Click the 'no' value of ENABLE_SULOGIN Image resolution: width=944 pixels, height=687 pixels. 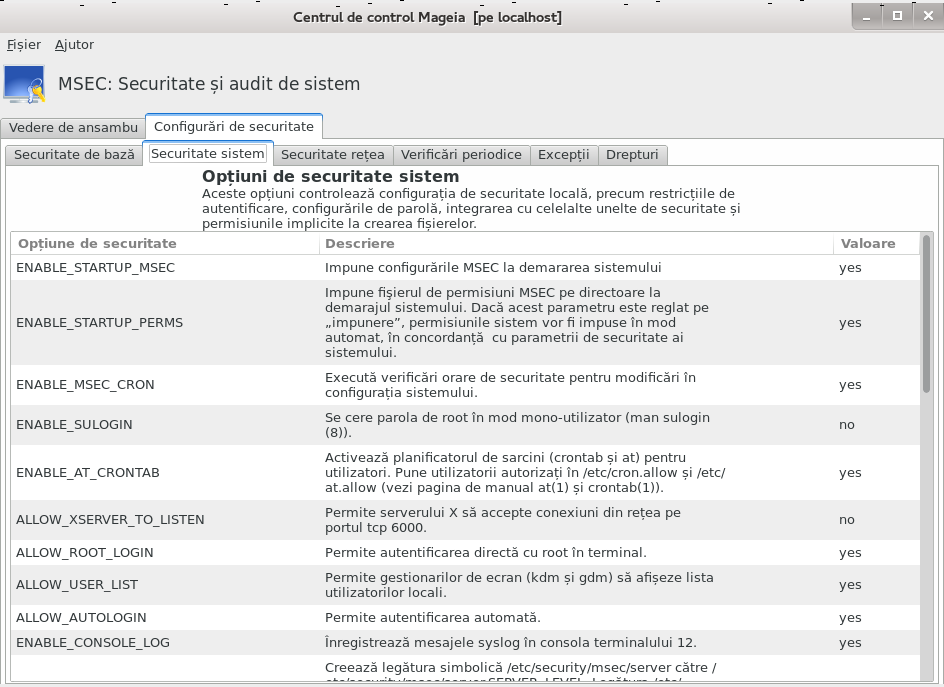(x=846, y=425)
